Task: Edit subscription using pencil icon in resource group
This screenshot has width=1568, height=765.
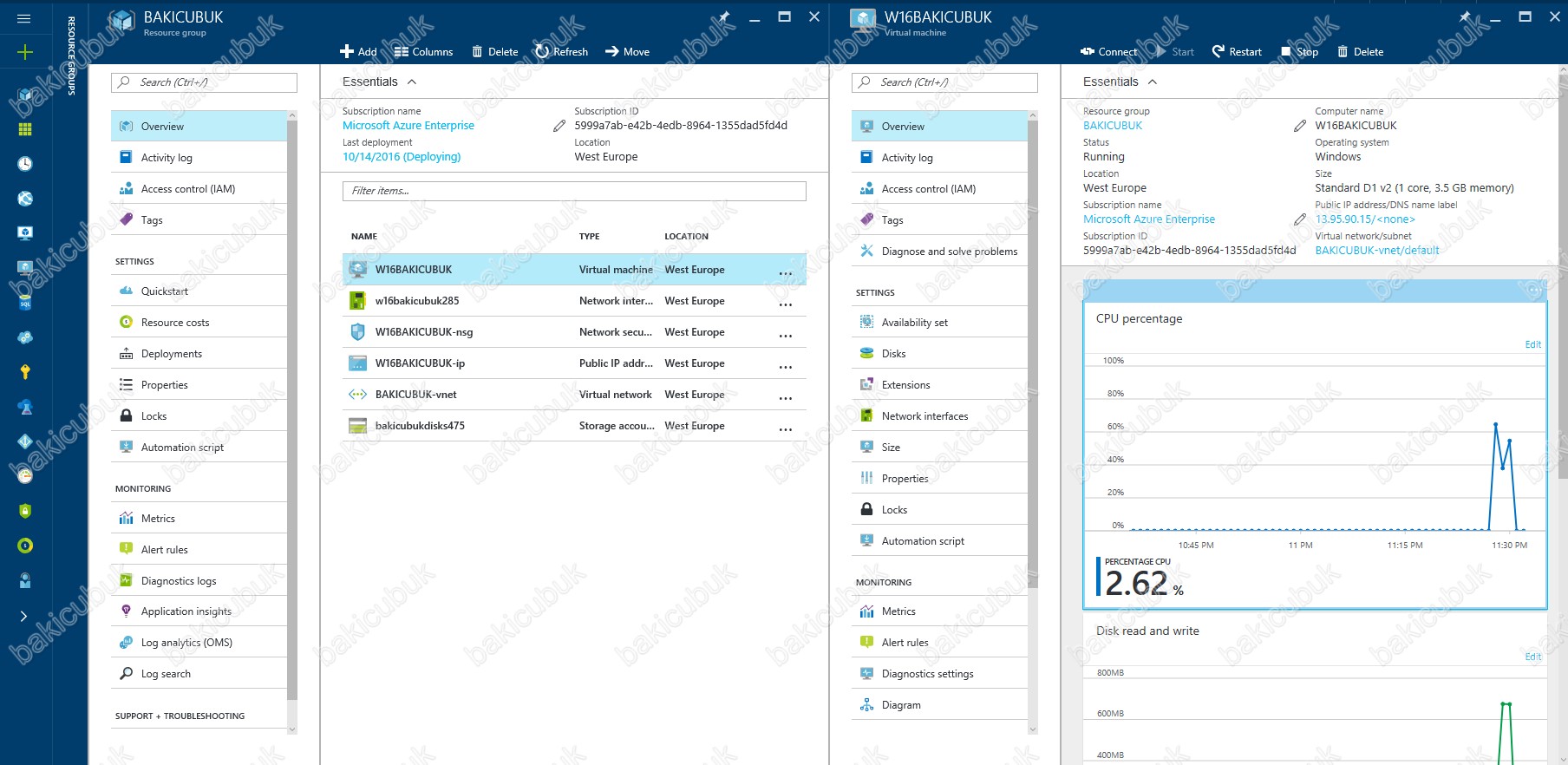Action: (559, 126)
